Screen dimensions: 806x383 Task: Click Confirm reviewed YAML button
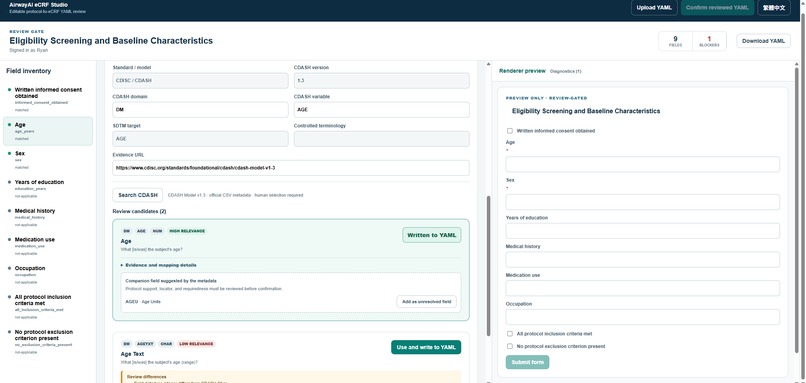tap(717, 8)
